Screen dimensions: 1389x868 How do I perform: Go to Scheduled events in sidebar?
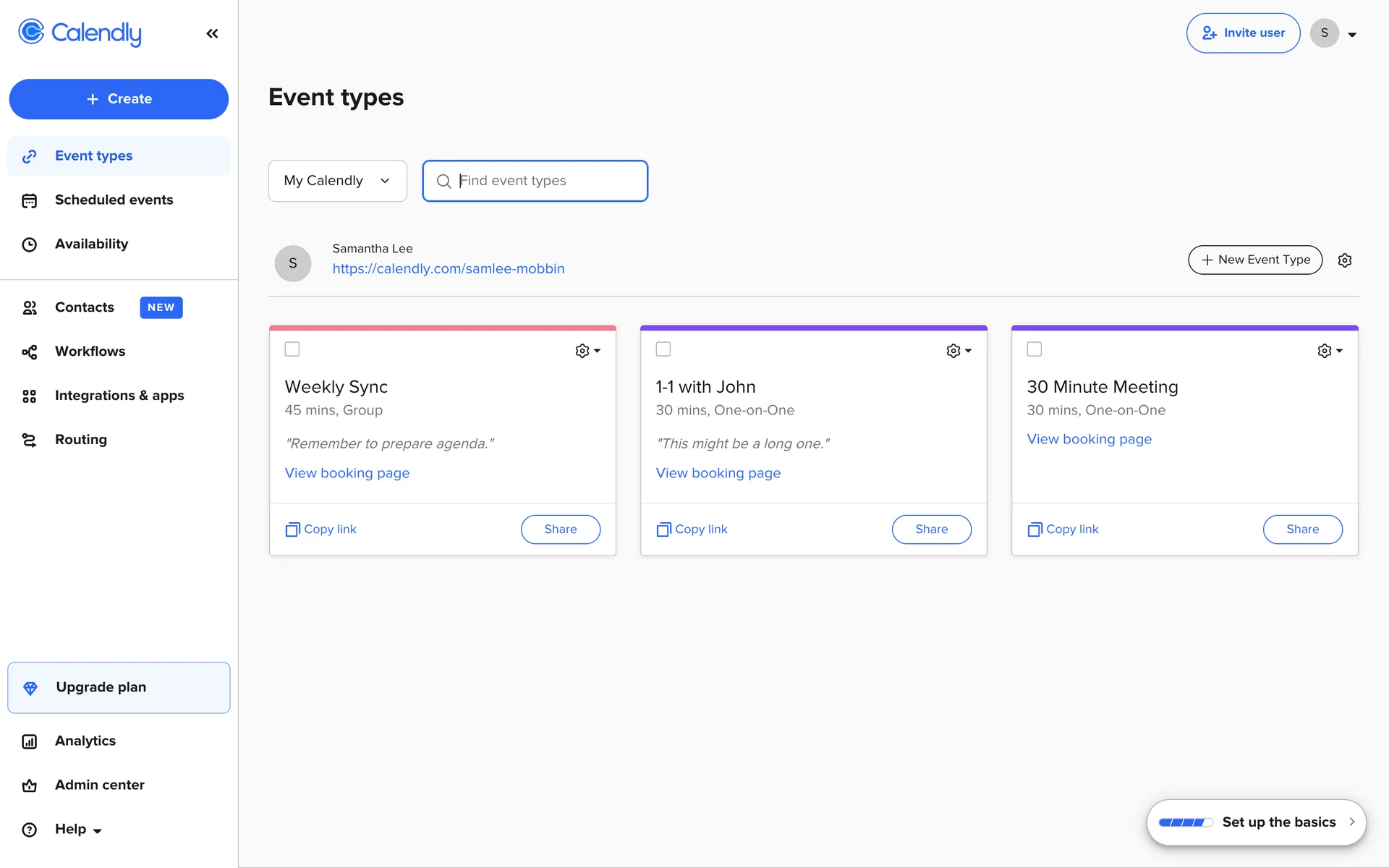[114, 200]
